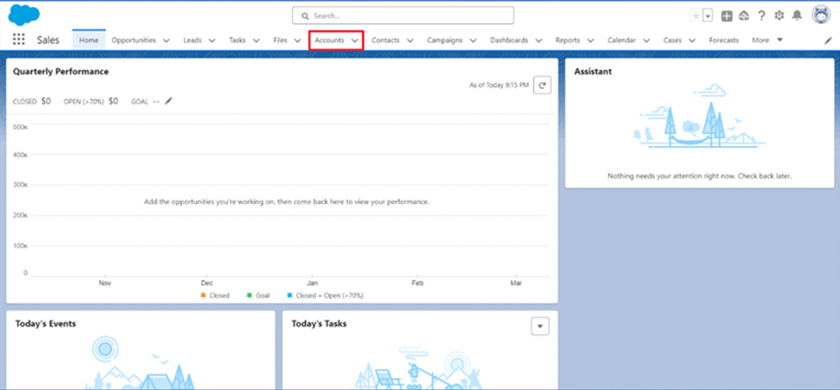This screenshot has height=390, width=840.
Task: Open the Help question mark icon
Action: point(761,16)
